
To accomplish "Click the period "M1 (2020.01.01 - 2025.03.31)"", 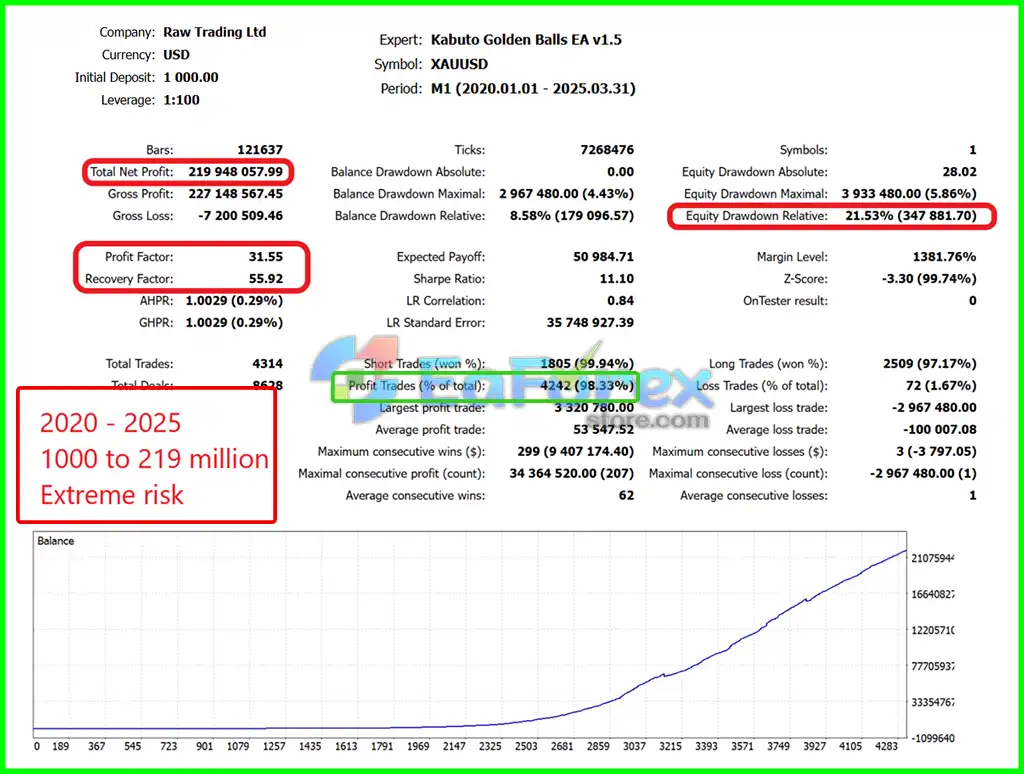I will 533,88.
